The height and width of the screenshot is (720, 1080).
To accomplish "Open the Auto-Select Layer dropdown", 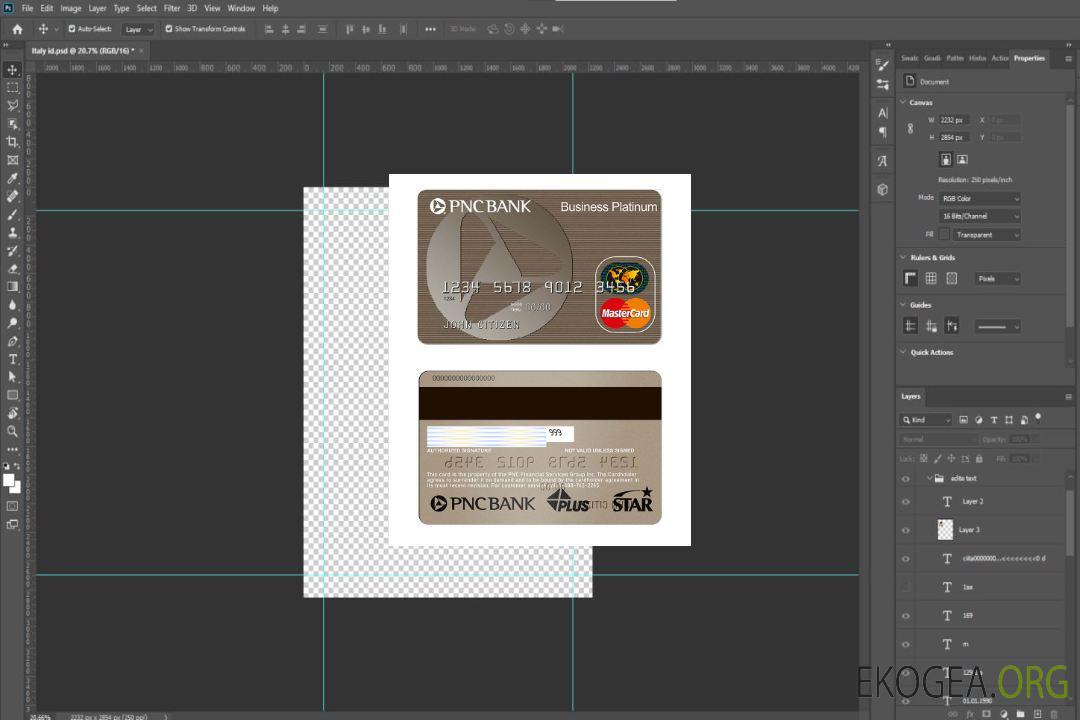I will coord(138,30).
